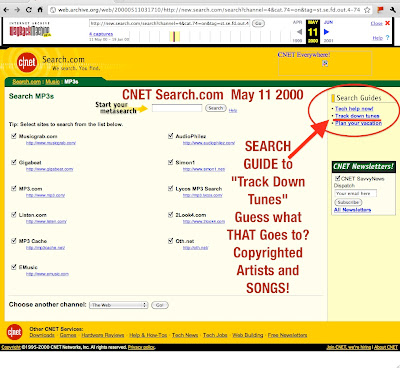Go forward with browser forward arrow
Image resolution: width=400 pixels, height=368 pixels.
[x=17, y=10]
